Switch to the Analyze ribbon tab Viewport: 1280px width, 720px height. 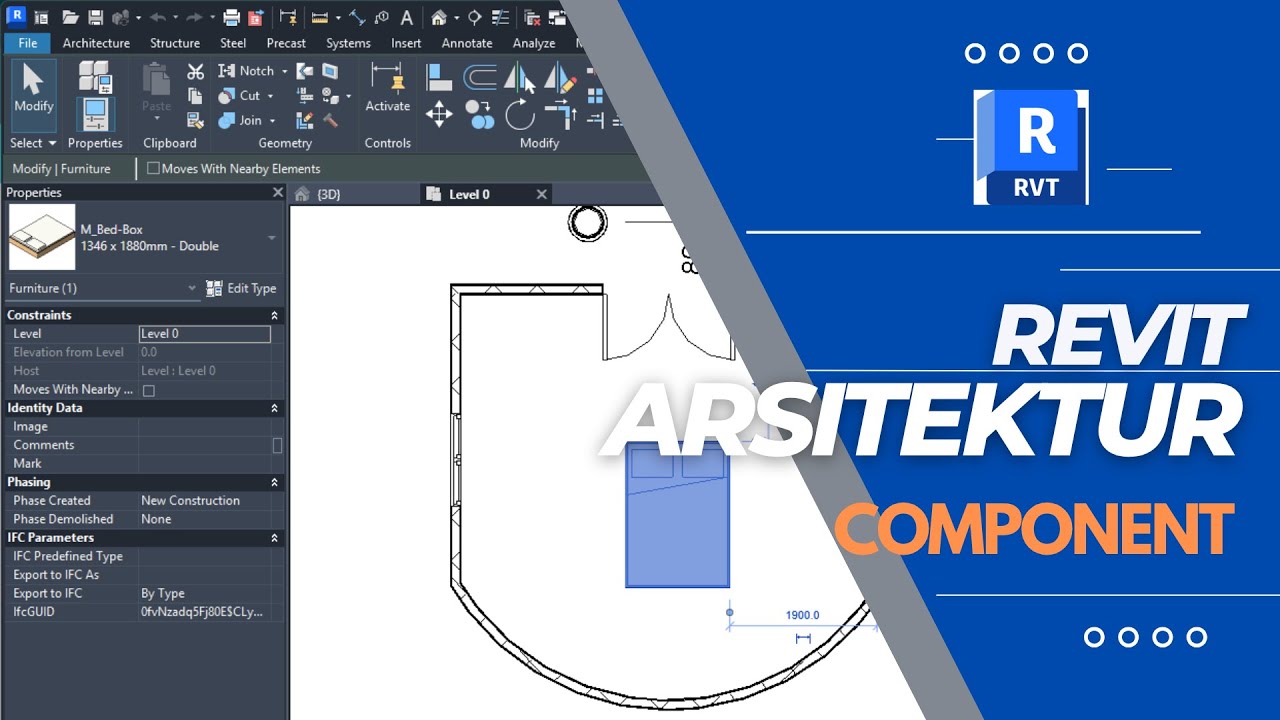tap(534, 43)
